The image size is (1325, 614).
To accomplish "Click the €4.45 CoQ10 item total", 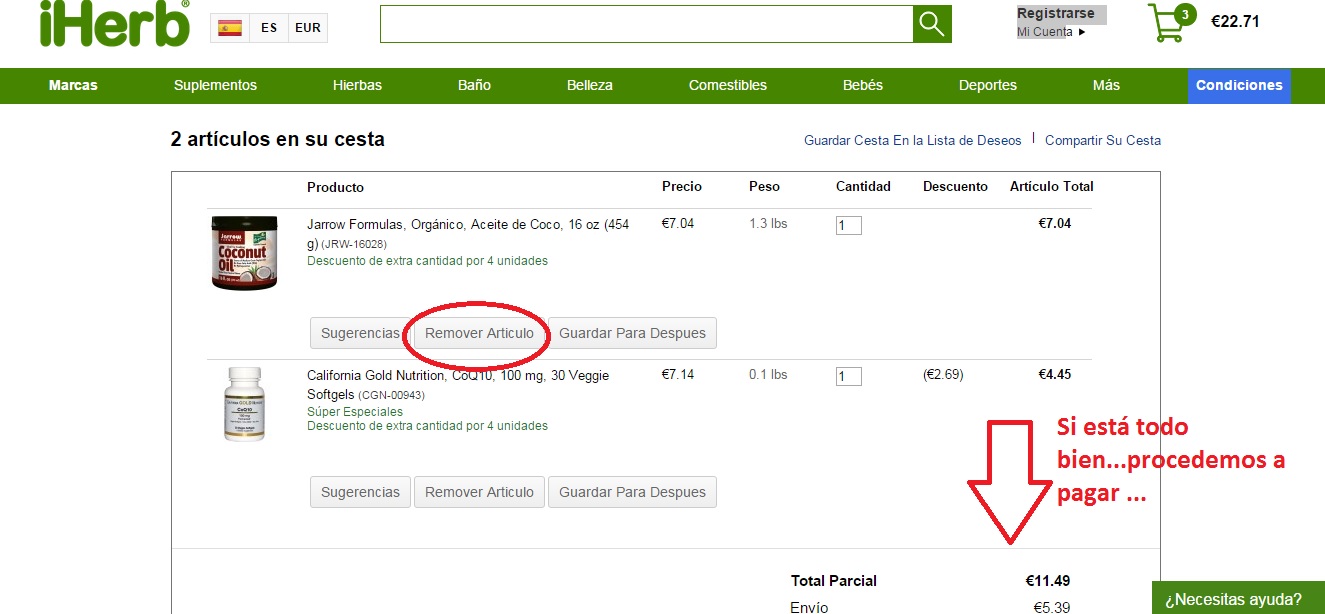I will (x=1055, y=375).
